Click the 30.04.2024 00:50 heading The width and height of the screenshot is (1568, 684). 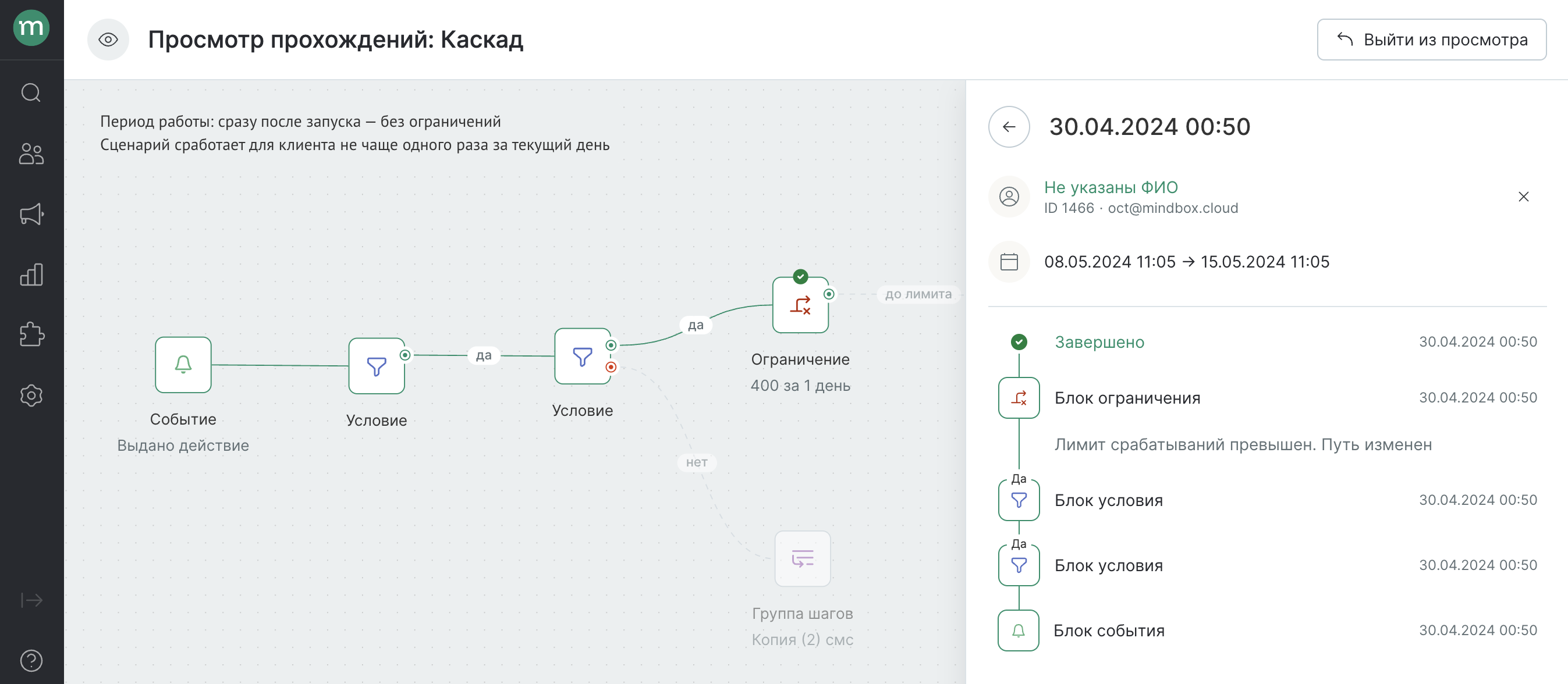coord(1149,127)
